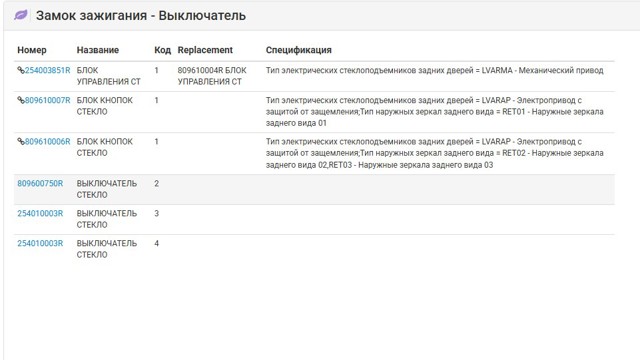Click specification mentioning RET01 mirrors
The height and width of the screenshot is (360, 640).
pos(434,111)
